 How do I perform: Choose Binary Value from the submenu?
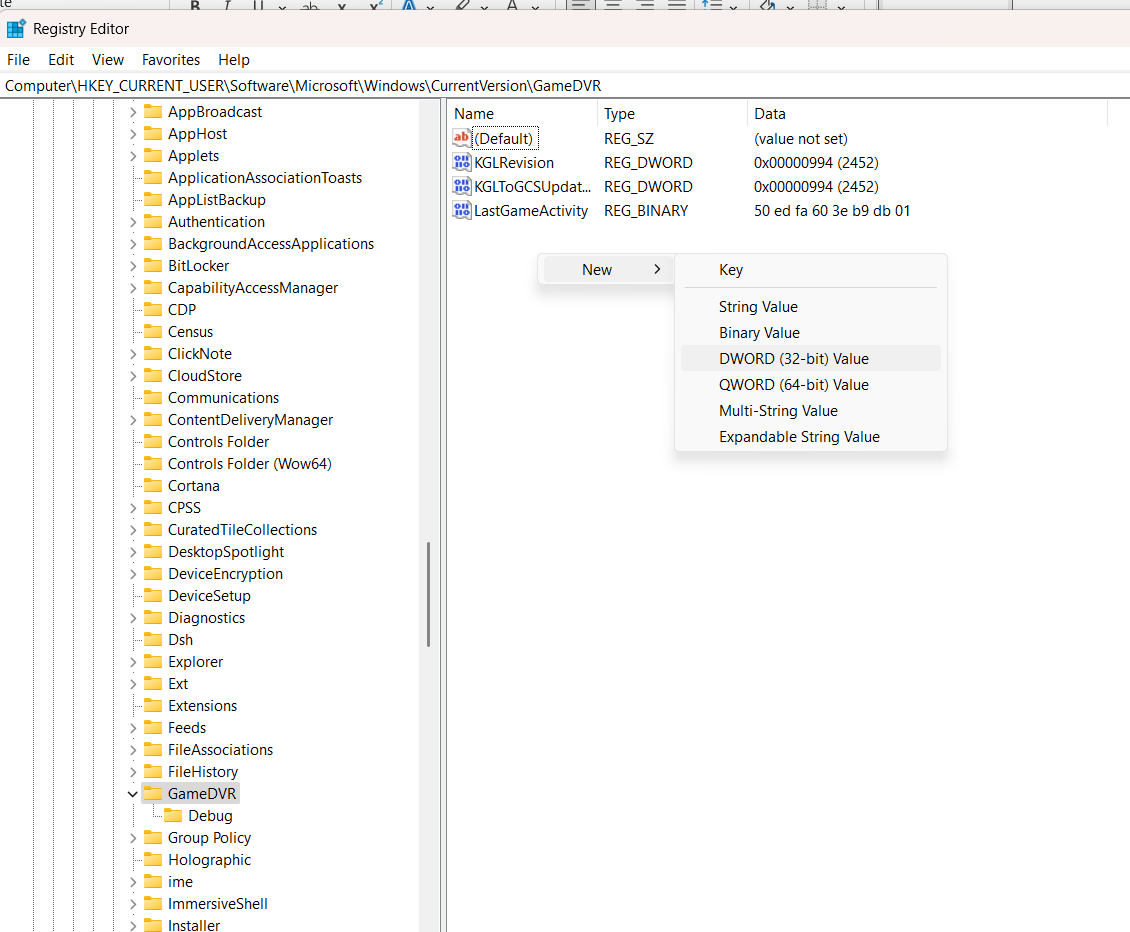811,332
